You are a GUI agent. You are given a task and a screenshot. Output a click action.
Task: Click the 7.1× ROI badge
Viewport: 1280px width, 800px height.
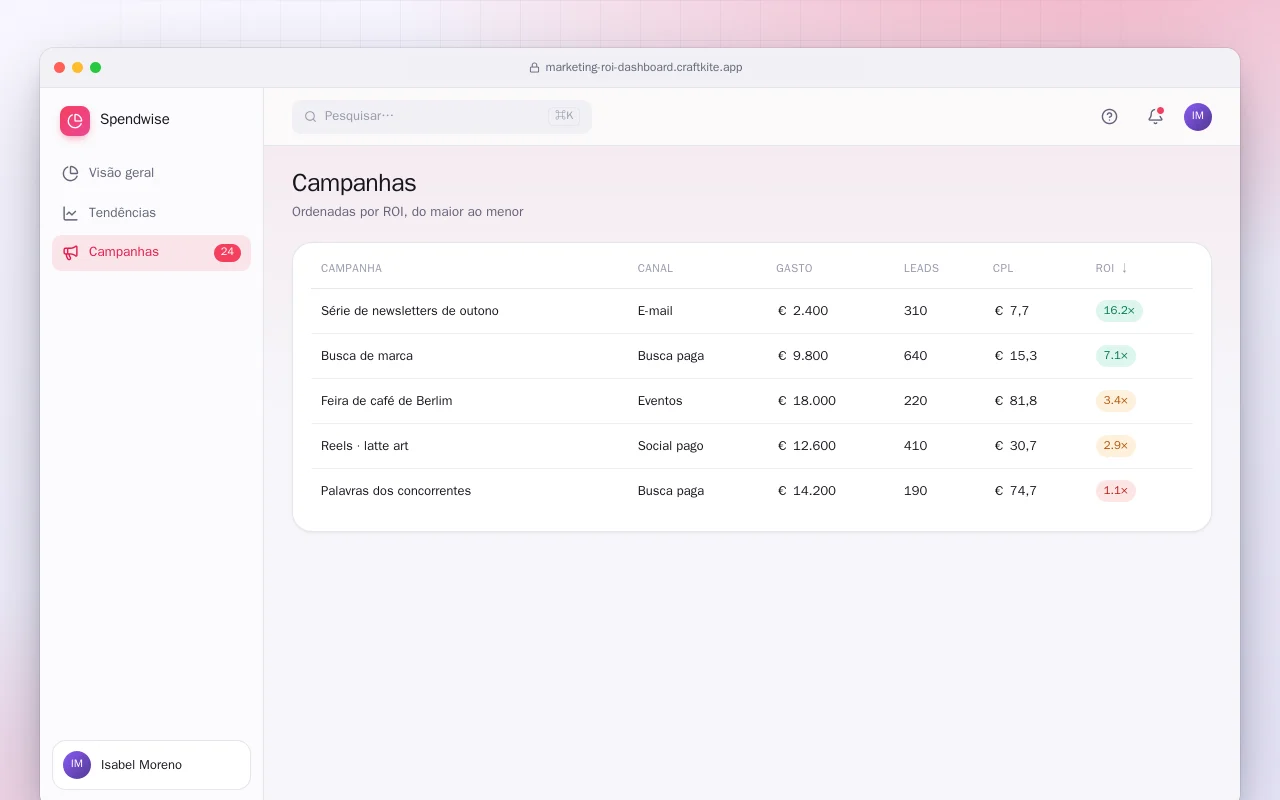point(1116,356)
